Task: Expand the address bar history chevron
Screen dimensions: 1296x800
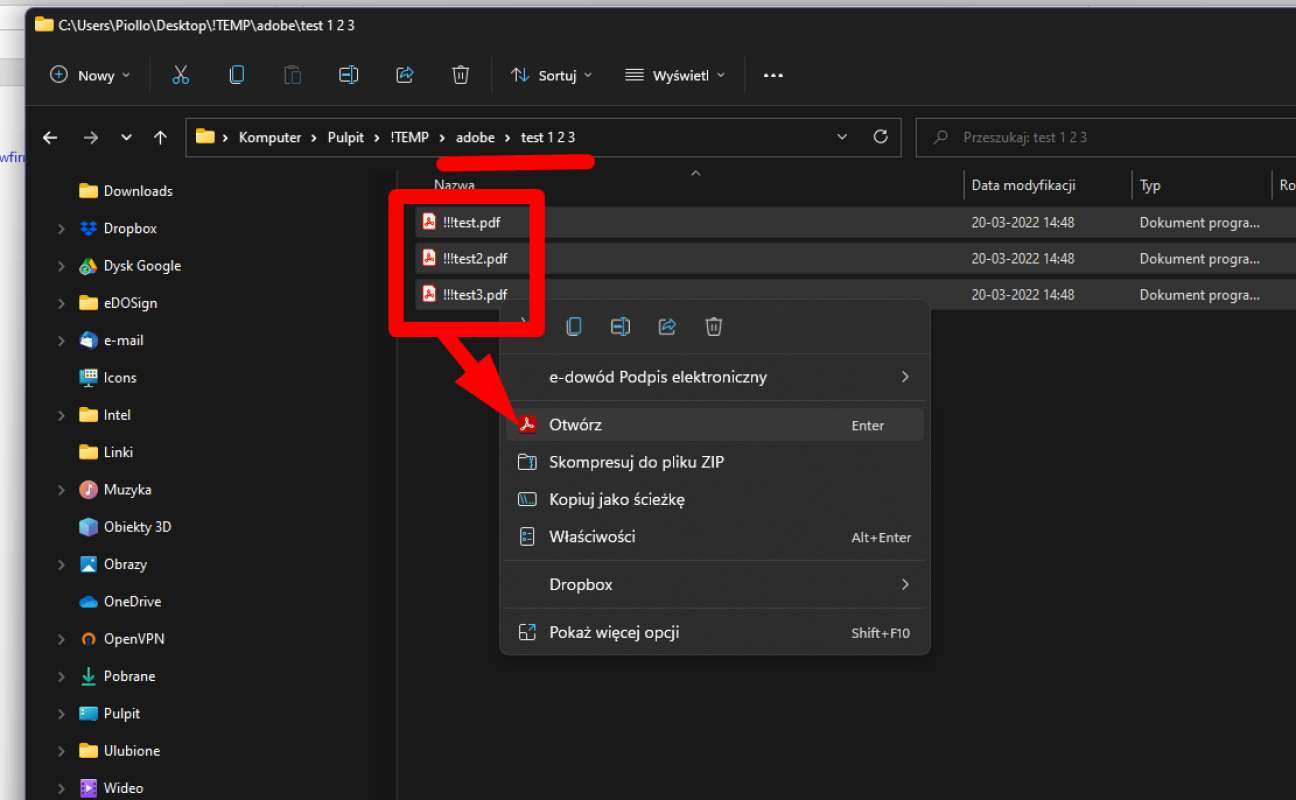Action: click(842, 137)
